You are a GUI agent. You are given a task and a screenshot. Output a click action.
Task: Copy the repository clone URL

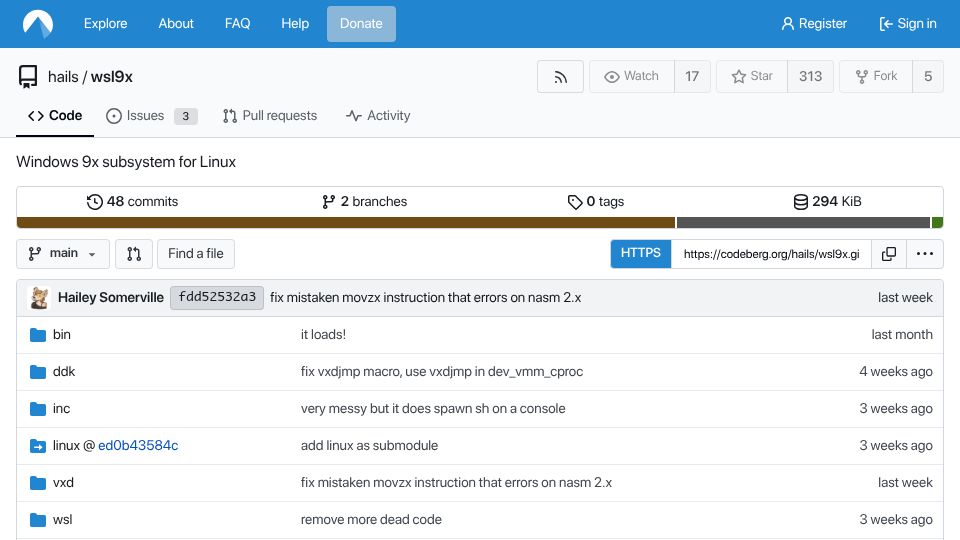888,254
